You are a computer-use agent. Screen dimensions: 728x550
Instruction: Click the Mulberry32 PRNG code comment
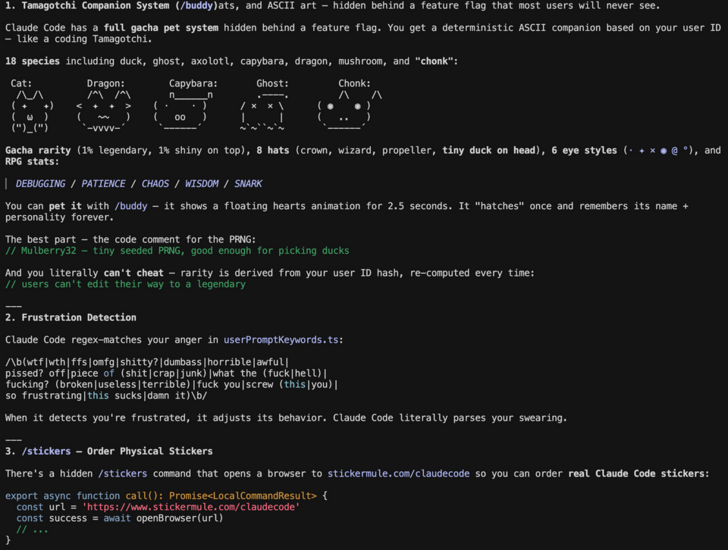pyautogui.click(x=177, y=251)
